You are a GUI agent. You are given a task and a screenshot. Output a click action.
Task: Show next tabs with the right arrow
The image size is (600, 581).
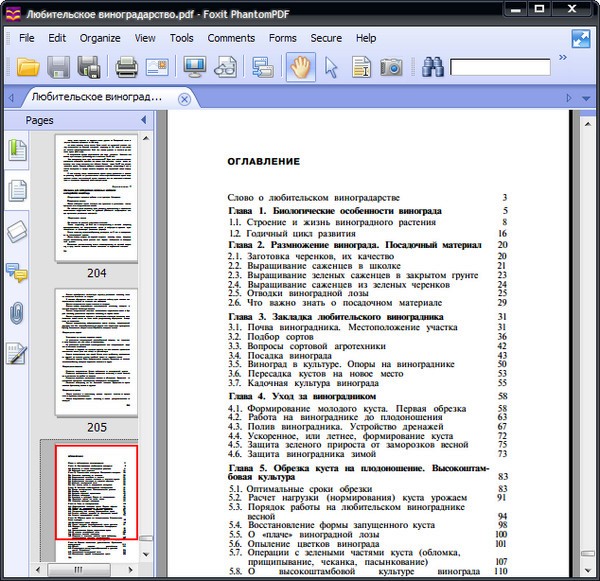point(569,98)
